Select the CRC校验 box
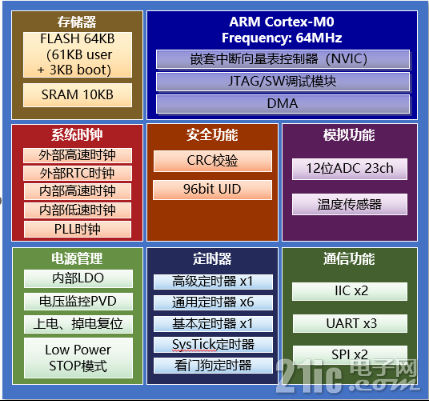Screen dimensions: 429x401 pyautogui.click(x=212, y=161)
